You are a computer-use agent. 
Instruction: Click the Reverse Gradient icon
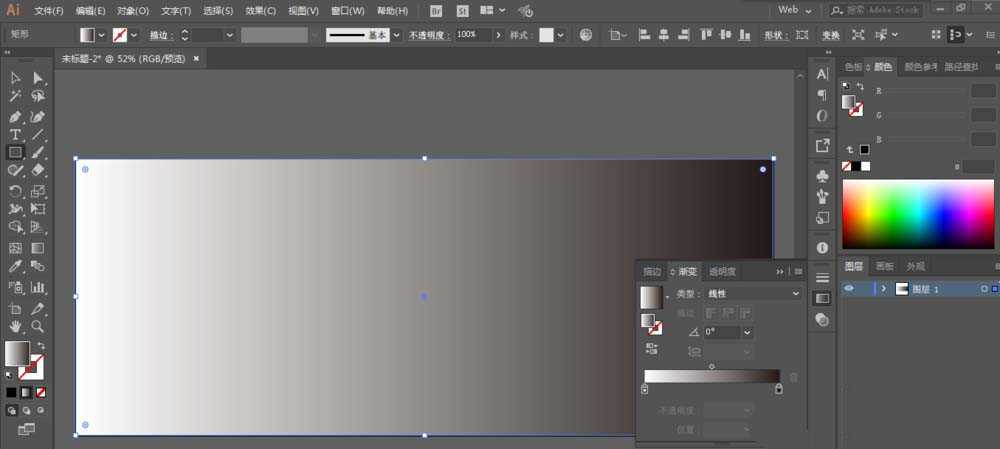point(652,349)
